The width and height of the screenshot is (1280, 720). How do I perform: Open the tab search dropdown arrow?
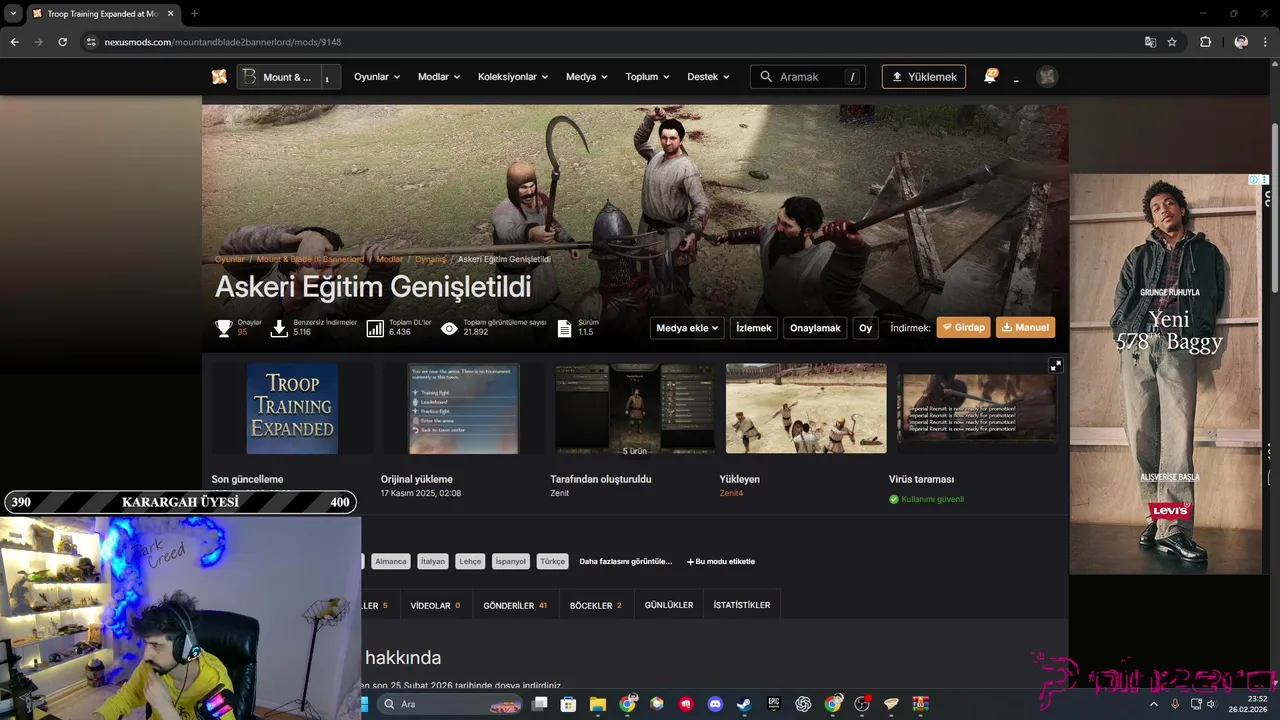13,14
